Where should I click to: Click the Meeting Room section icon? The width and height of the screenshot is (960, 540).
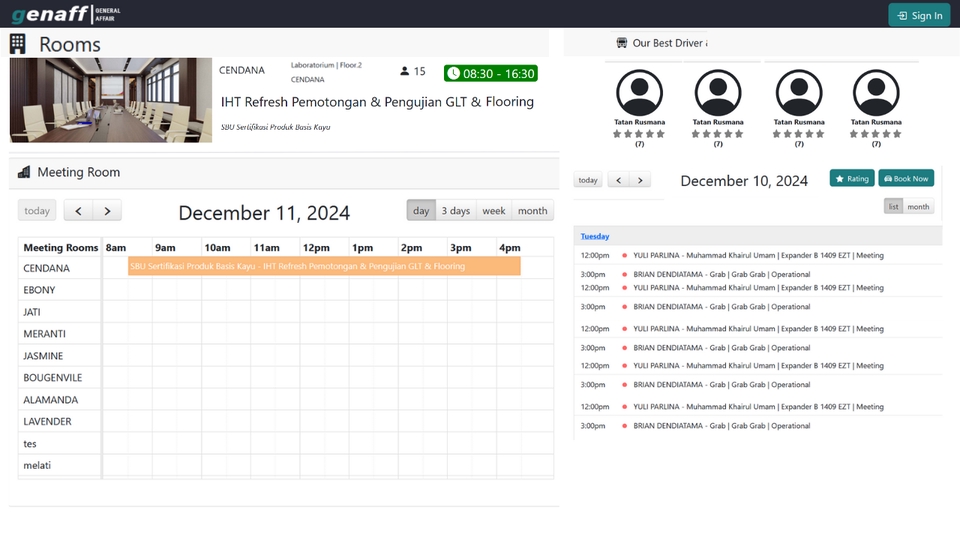point(24,172)
